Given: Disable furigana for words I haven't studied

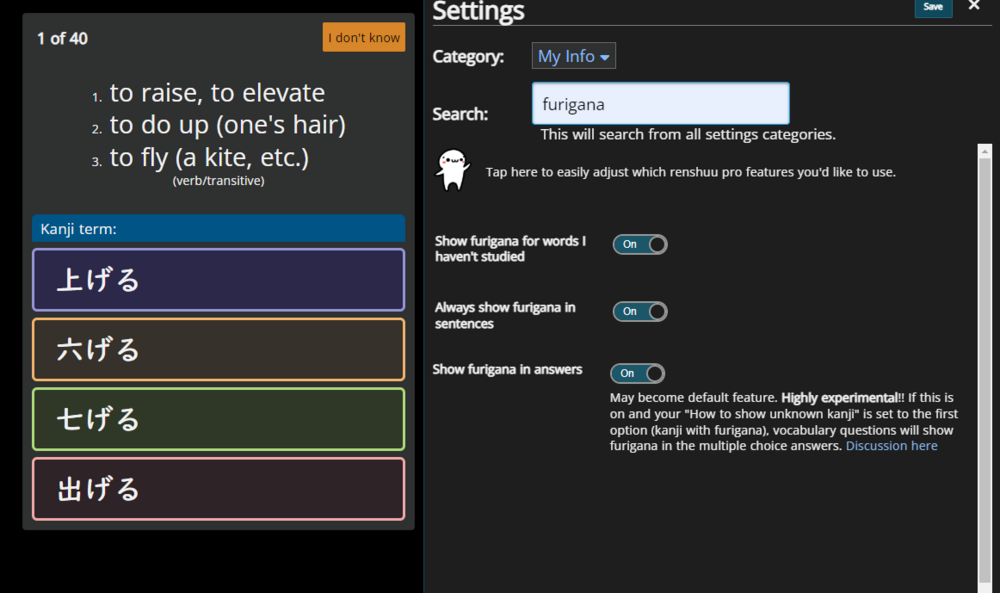Looking at the screenshot, I should [640, 244].
